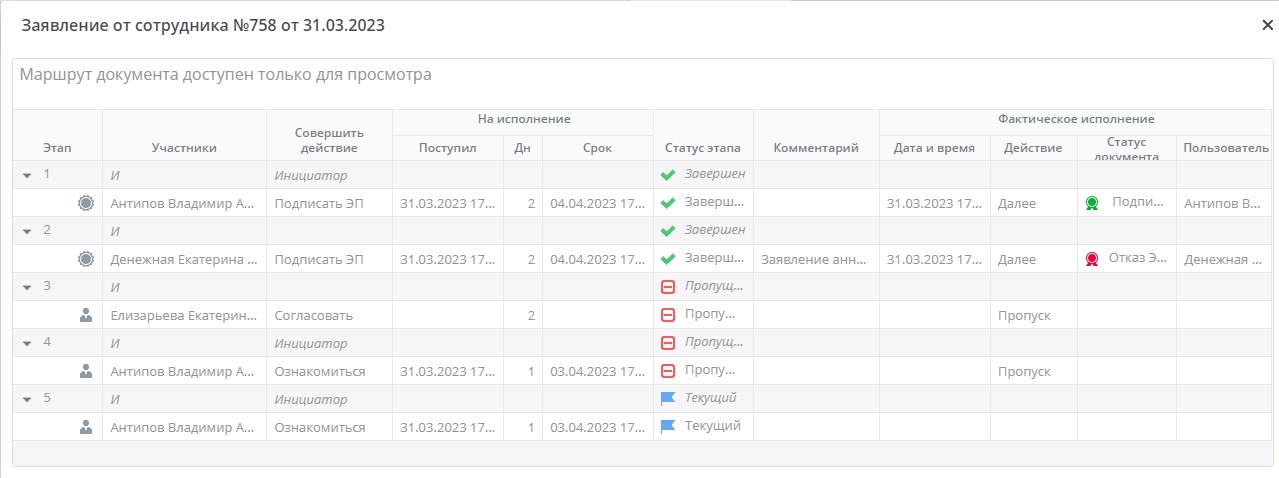Click Отказ Э… document status cell
This screenshot has width=1279, height=478.
(x=1126, y=259)
